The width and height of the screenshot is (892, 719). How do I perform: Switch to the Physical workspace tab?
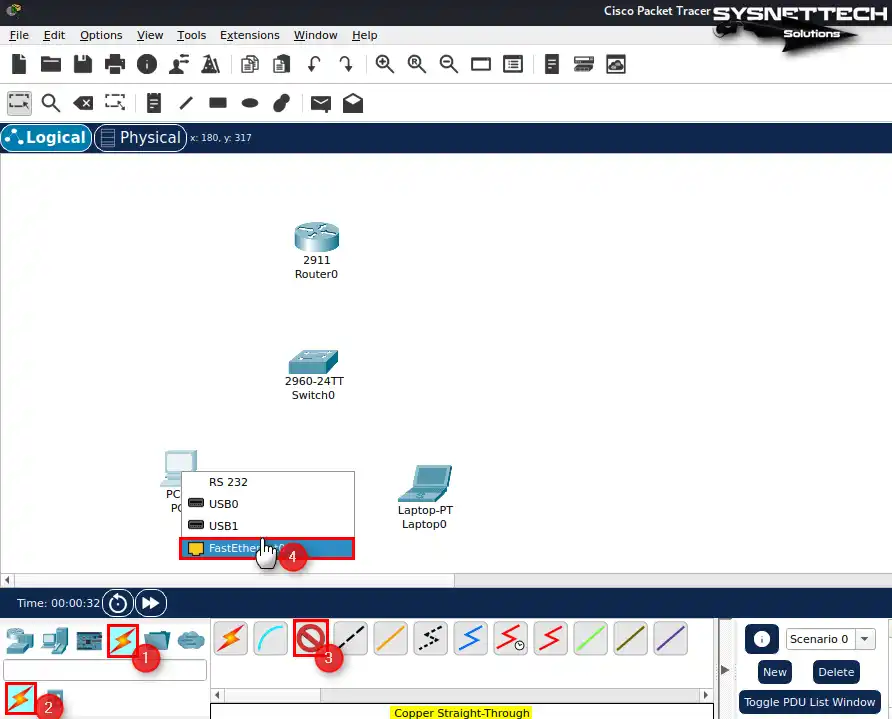coord(141,138)
